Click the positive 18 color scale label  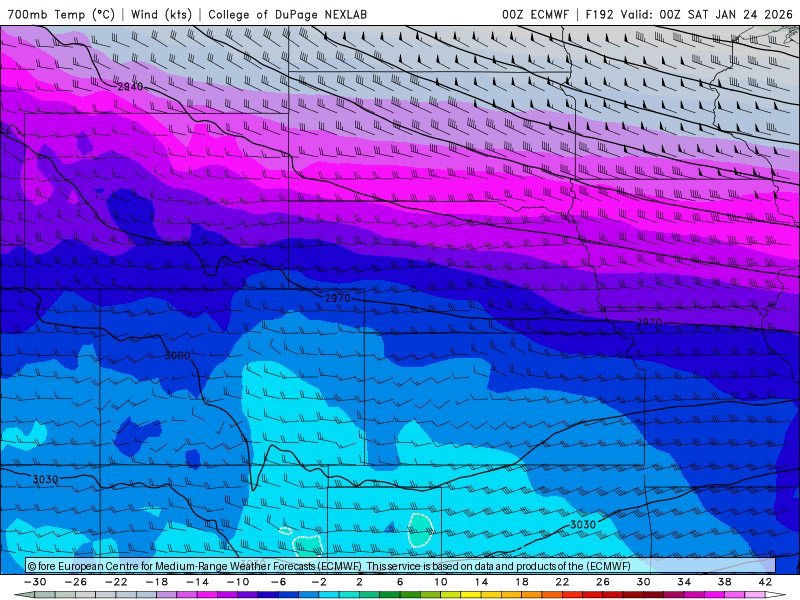click(x=522, y=582)
